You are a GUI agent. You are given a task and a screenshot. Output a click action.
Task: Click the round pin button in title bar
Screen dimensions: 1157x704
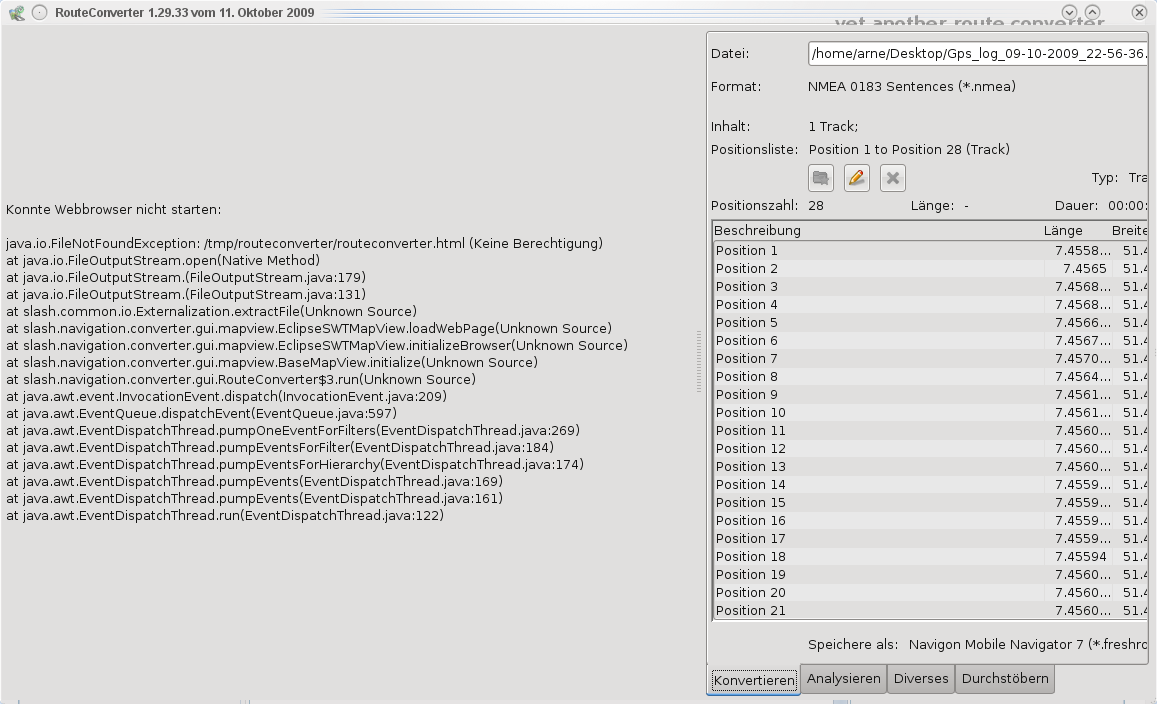39,12
